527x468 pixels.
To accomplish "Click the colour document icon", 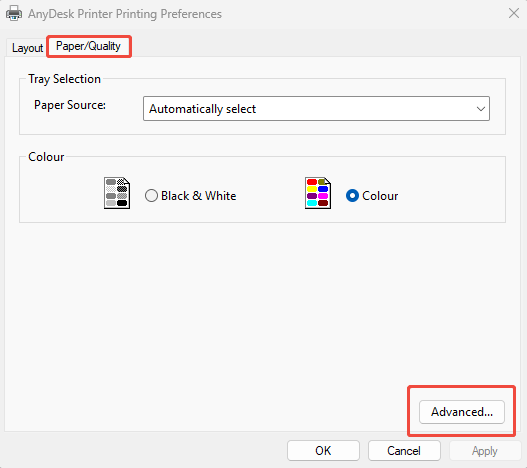I will [318, 193].
